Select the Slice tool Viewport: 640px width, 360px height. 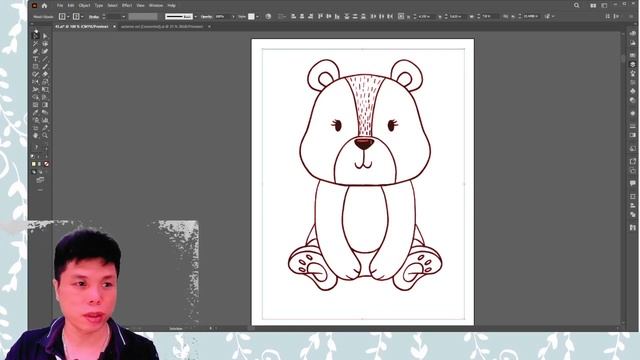45,128
